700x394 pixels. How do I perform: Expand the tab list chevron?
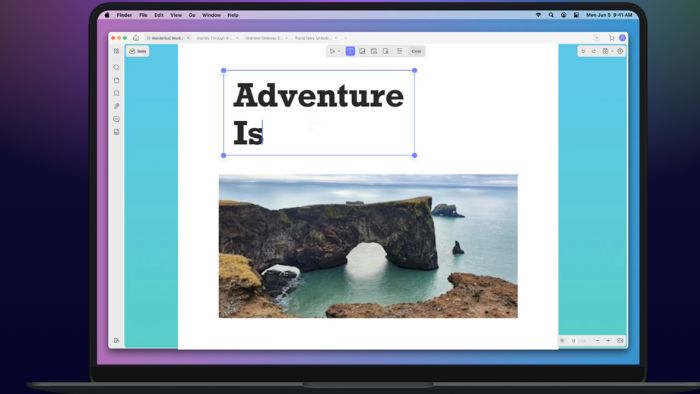pyautogui.click(x=597, y=38)
